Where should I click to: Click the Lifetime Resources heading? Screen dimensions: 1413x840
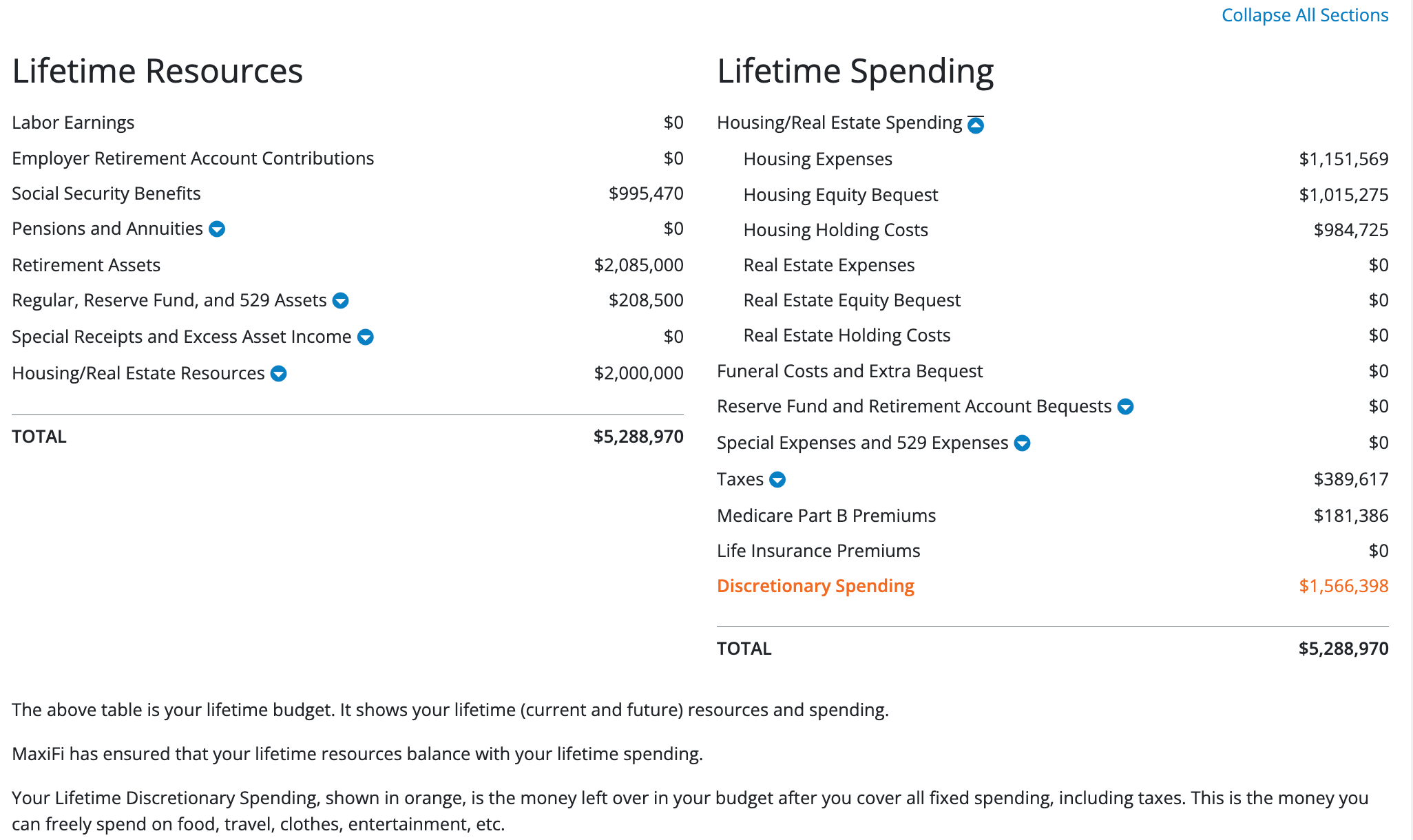pyautogui.click(x=157, y=71)
